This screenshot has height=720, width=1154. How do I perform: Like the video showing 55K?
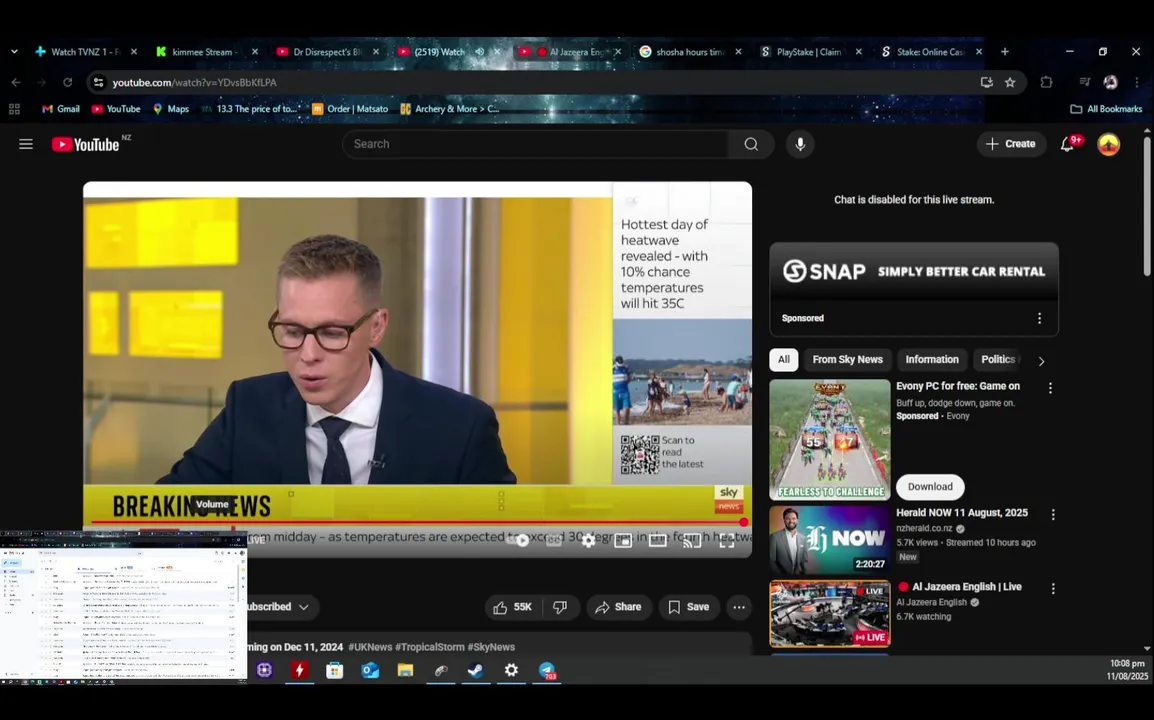coord(513,607)
